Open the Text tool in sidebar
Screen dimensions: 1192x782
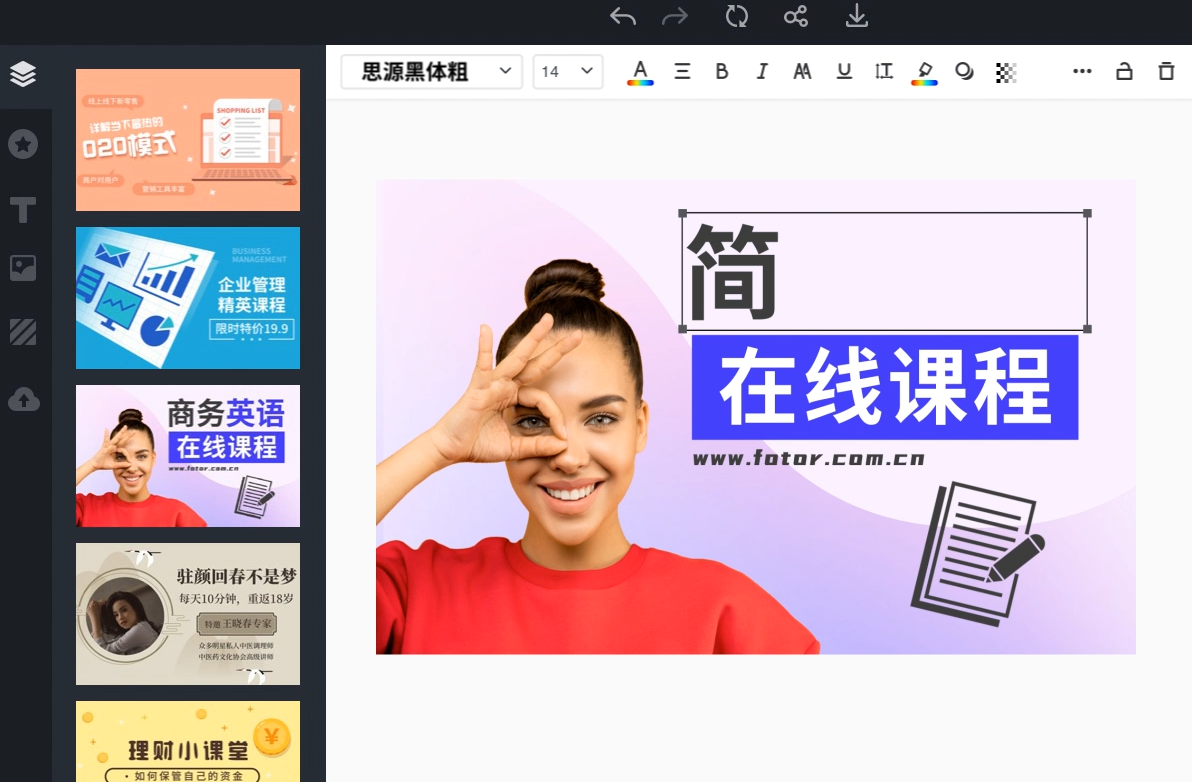pyautogui.click(x=23, y=210)
